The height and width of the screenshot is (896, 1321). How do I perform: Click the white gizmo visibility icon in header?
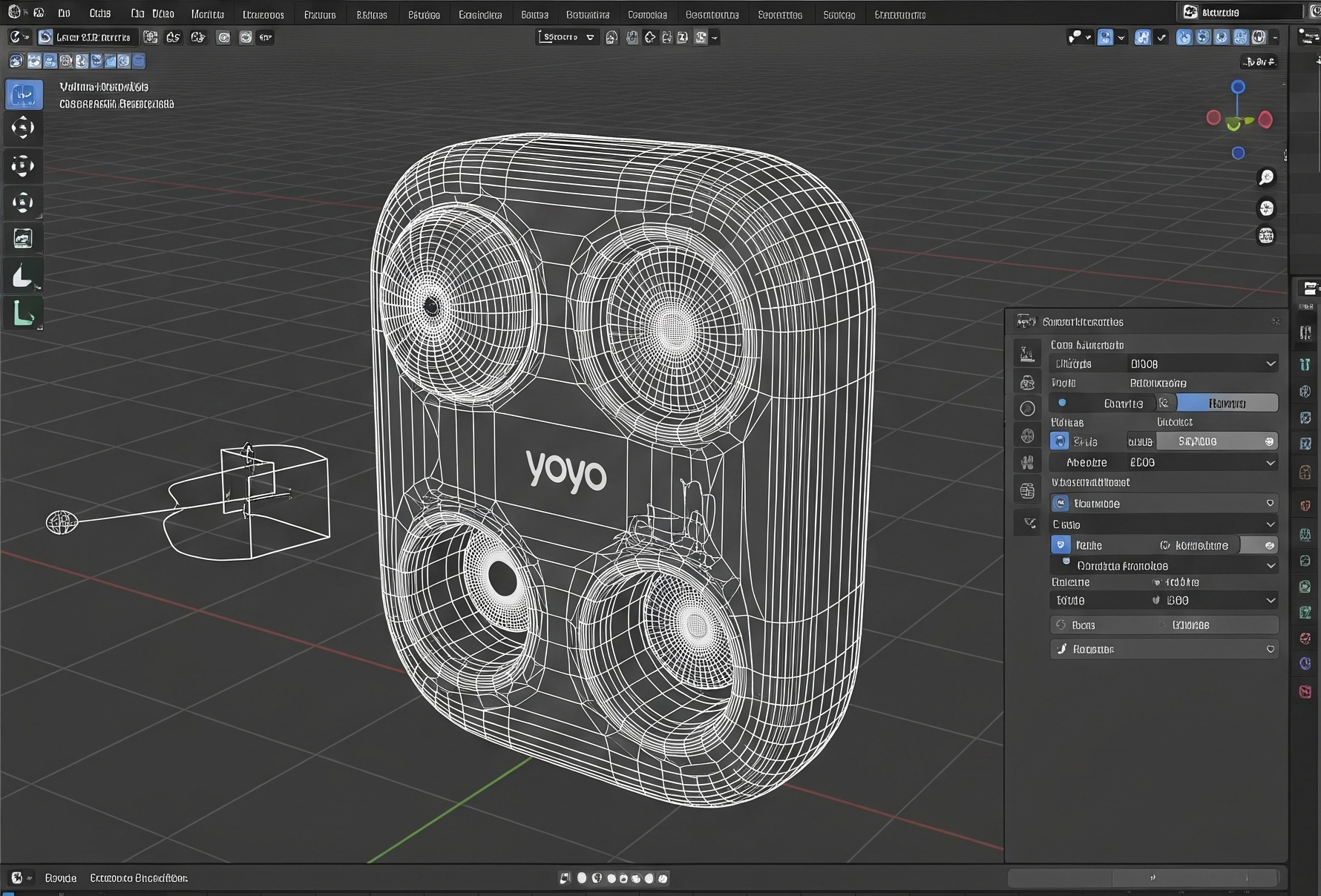pos(1074,37)
